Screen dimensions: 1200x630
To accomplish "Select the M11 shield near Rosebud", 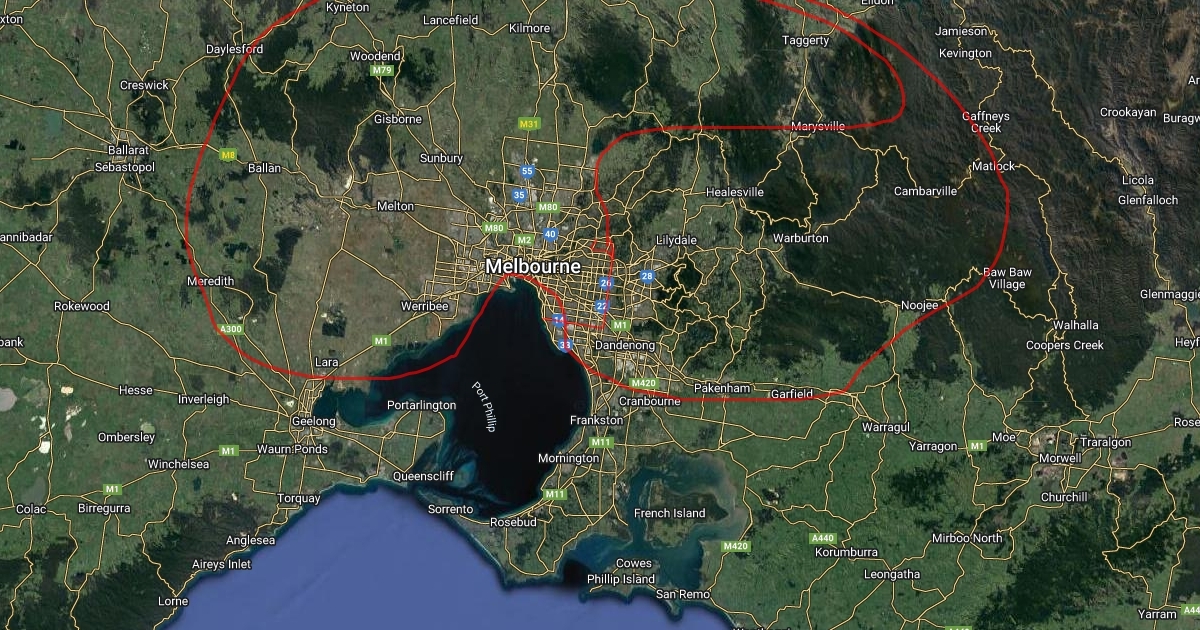I will (x=556, y=494).
